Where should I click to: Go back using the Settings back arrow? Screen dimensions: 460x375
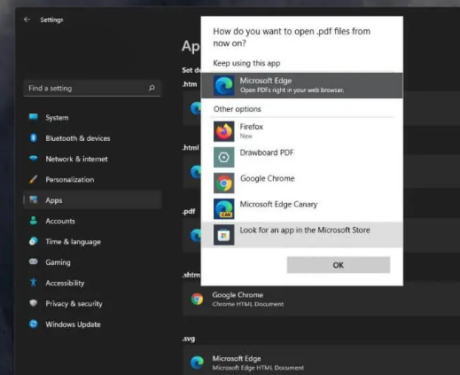27,20
